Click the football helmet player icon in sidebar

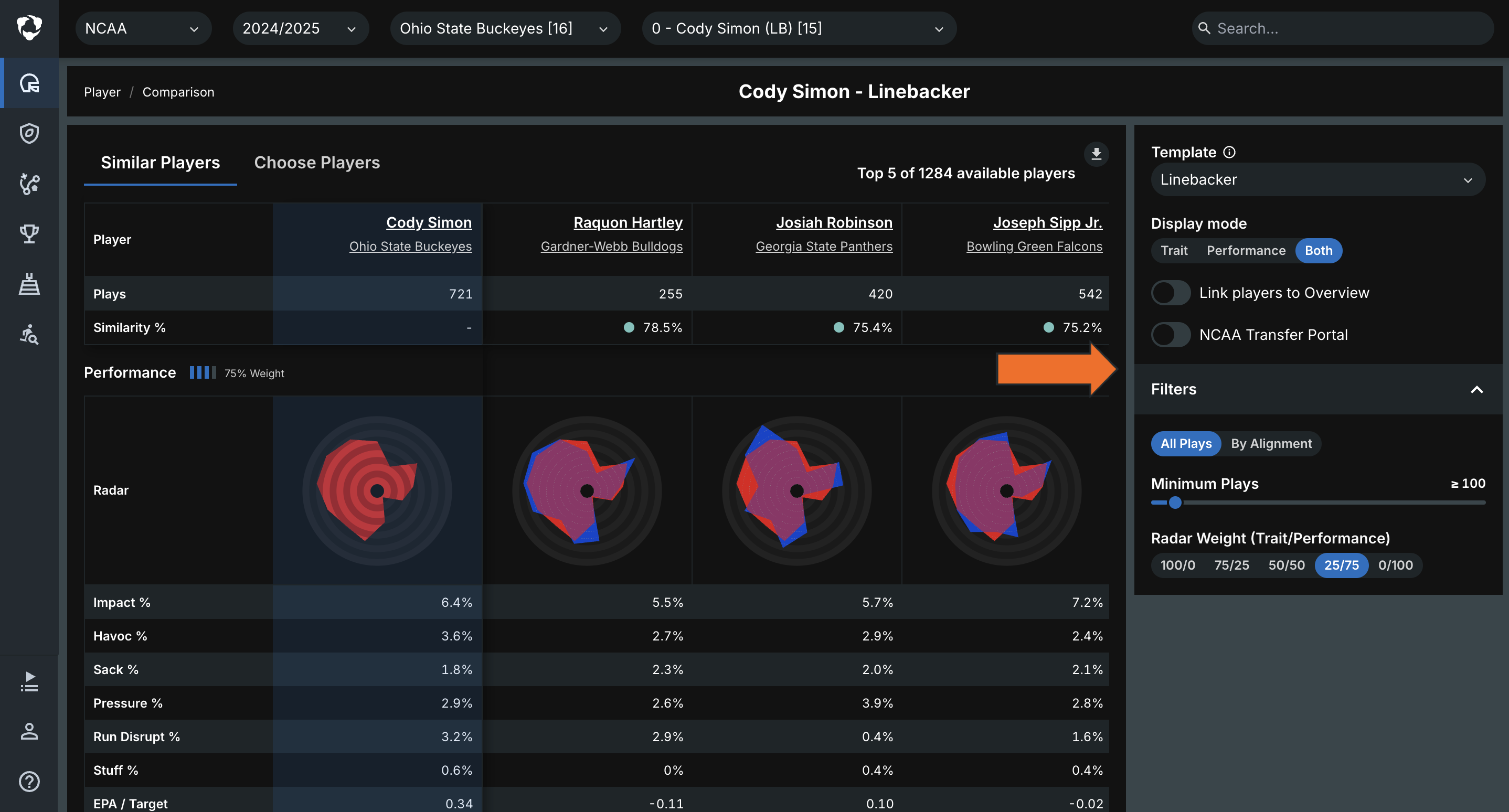pyautogui.click(x=29, y=83)
